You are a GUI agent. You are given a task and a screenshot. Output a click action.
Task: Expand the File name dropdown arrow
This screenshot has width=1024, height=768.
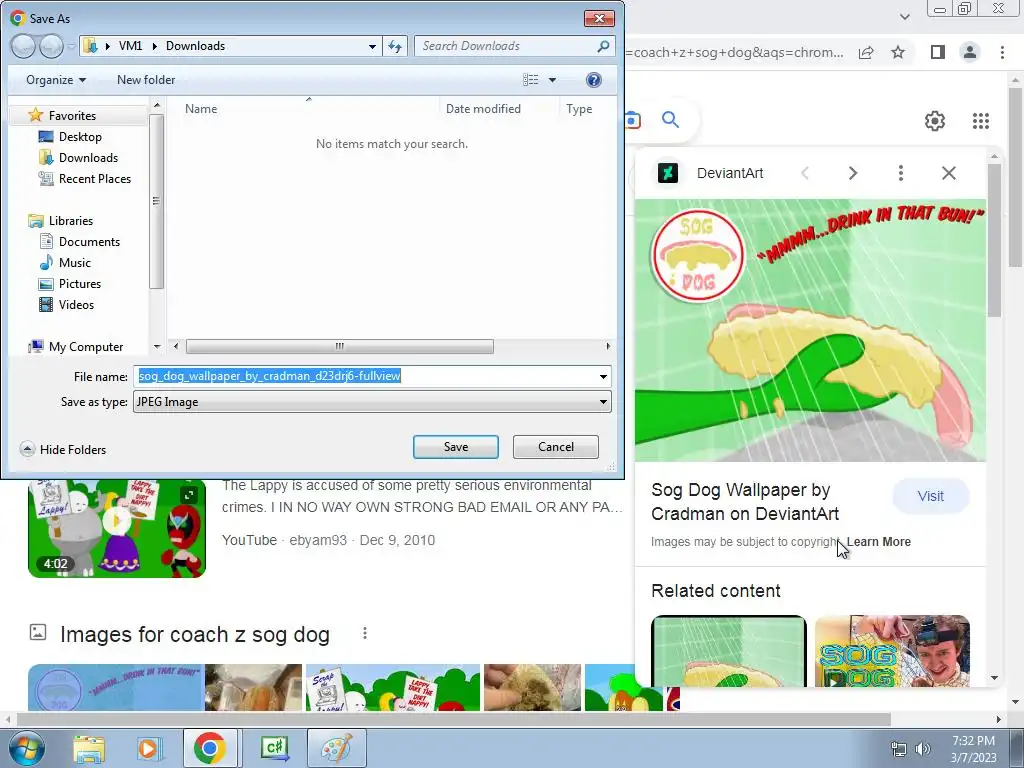pyautogui.click(x=603, y=376)
